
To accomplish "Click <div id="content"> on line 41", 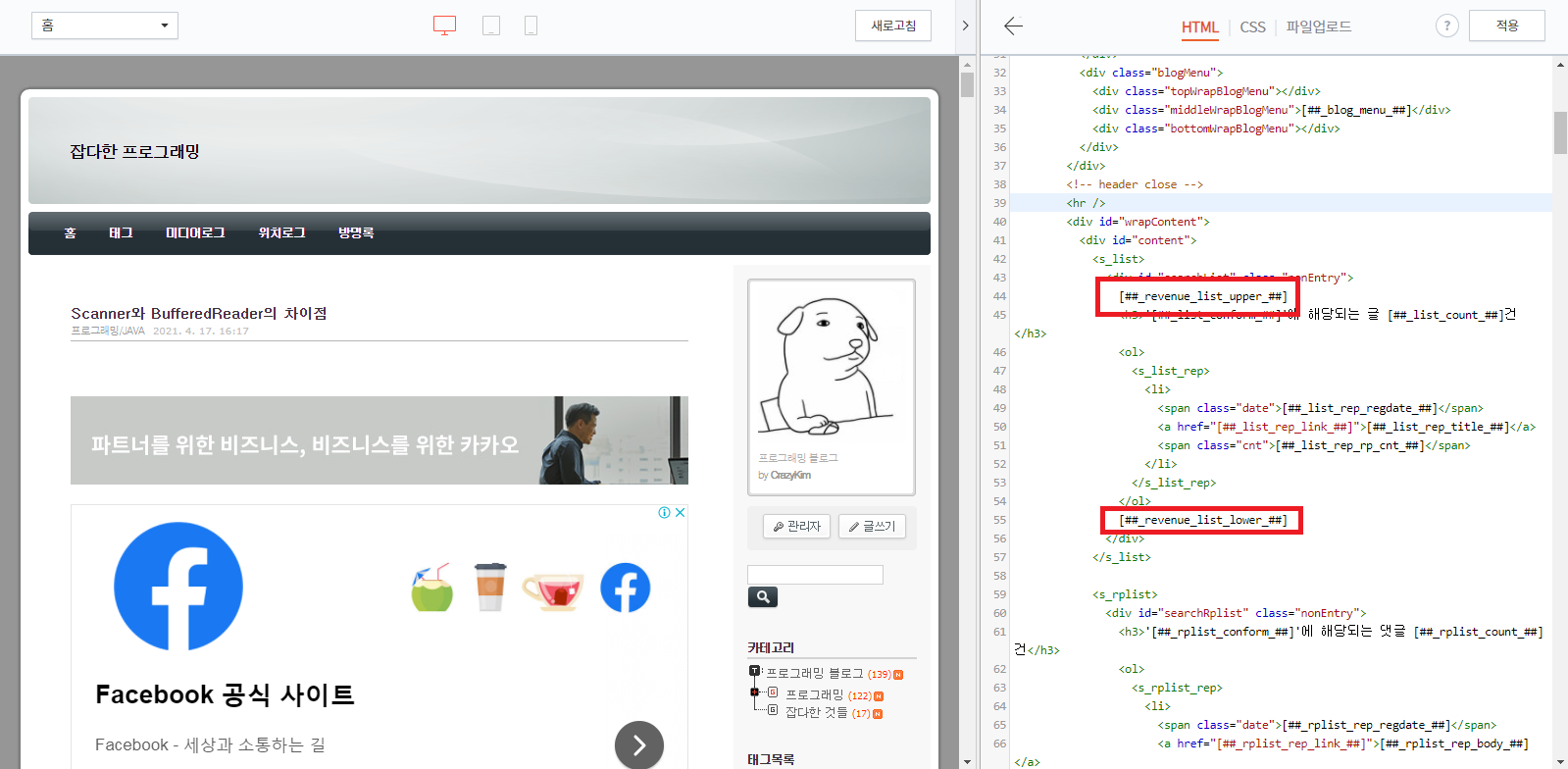I will [1138, 240].
